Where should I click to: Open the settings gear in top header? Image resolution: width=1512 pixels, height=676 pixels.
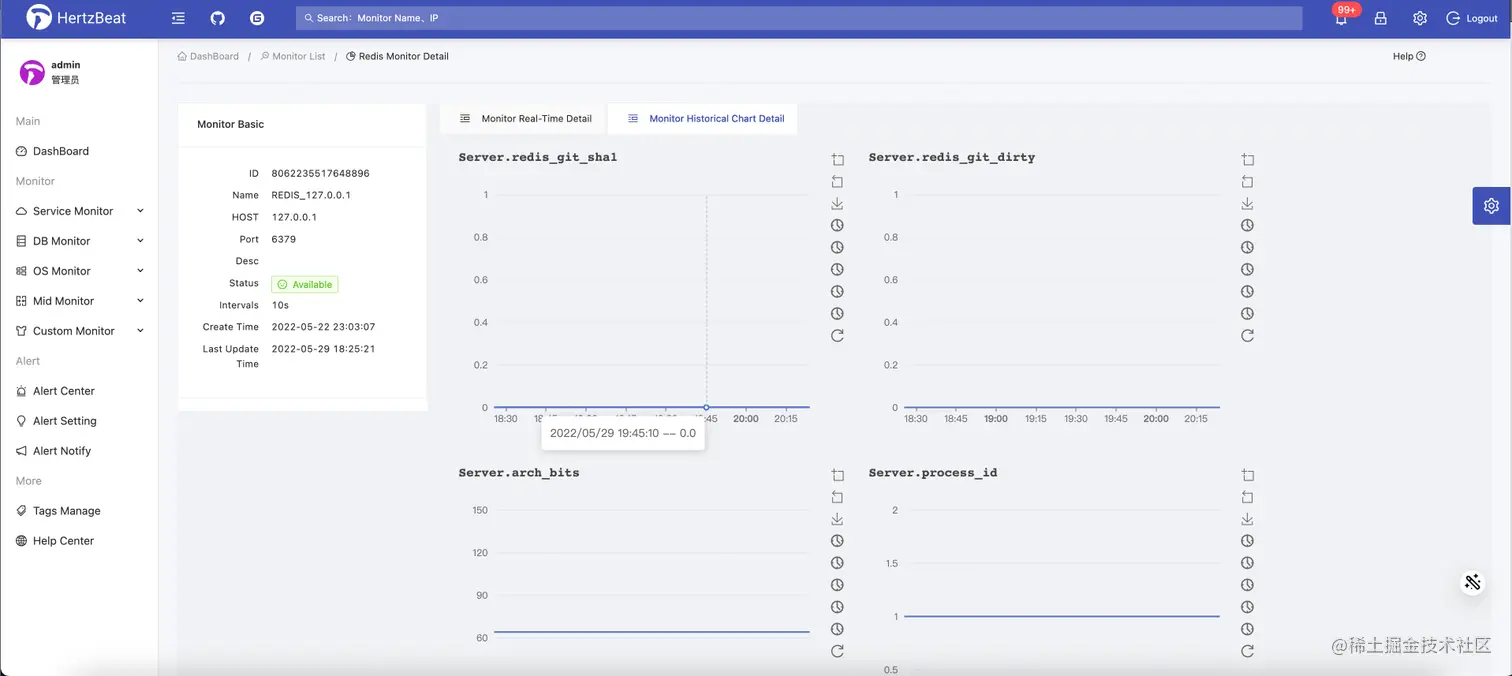coord(1420,18)
